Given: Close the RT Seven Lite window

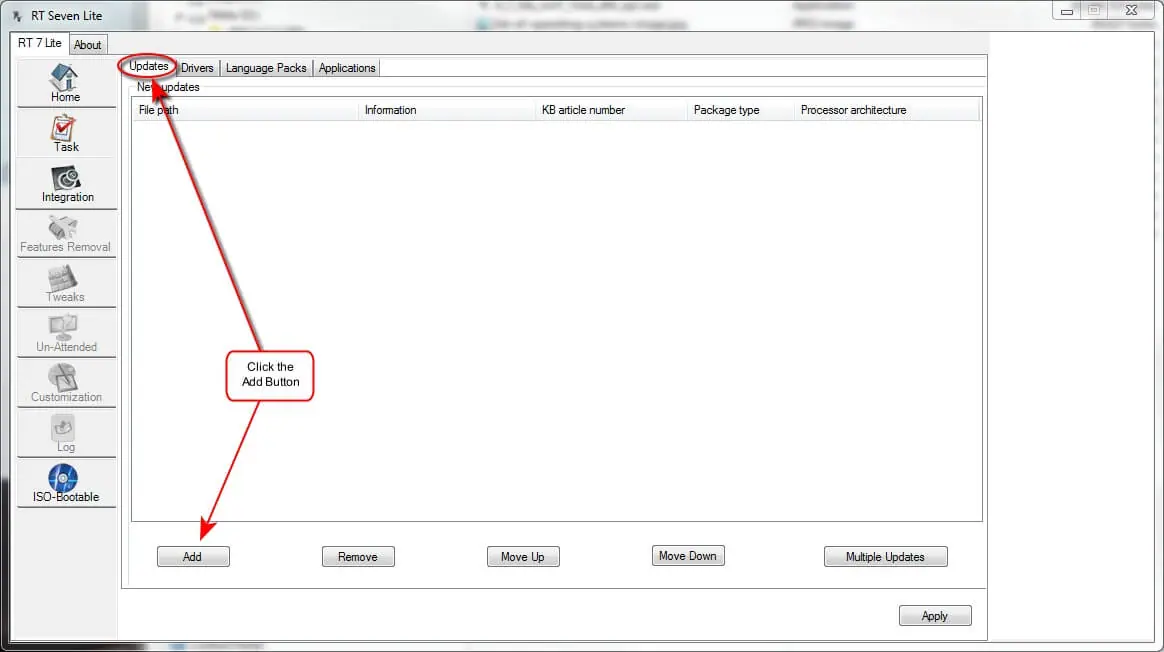Looking at the screenshot, I should tap(1131, 10).
